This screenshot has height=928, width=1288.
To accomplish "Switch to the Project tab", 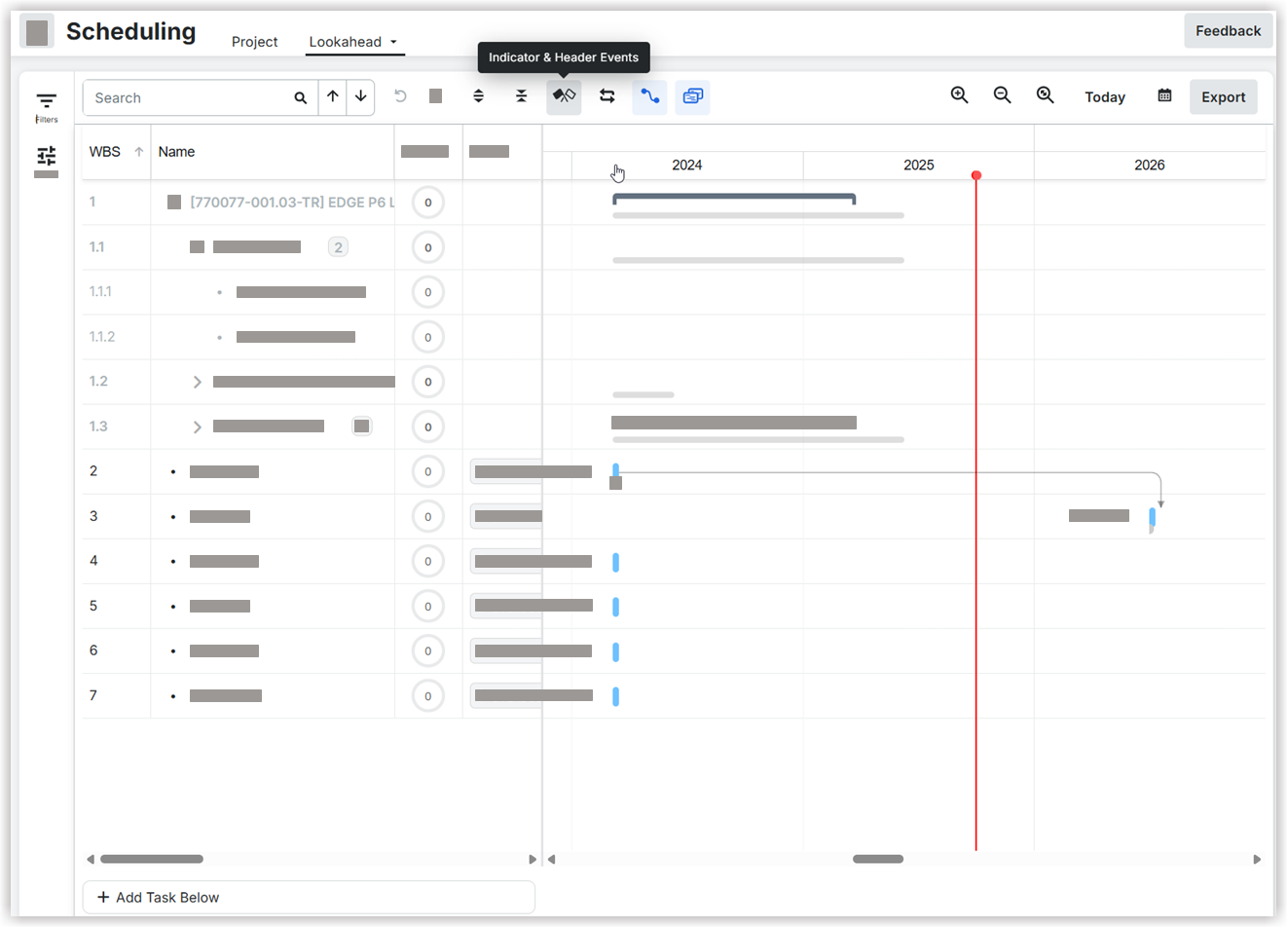I will tap(254, 42).
